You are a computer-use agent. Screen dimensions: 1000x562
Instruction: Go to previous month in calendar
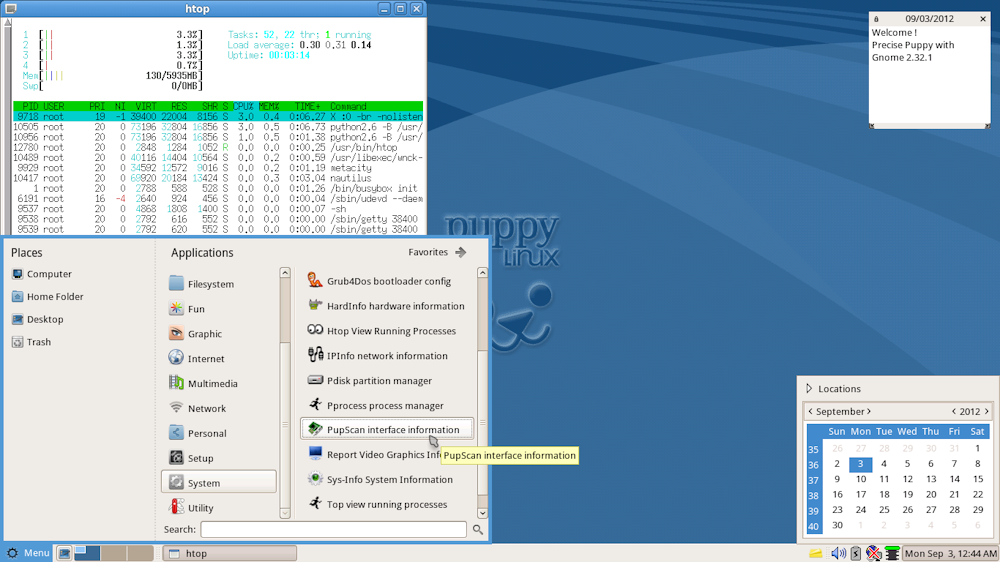(x=811, y=411)
